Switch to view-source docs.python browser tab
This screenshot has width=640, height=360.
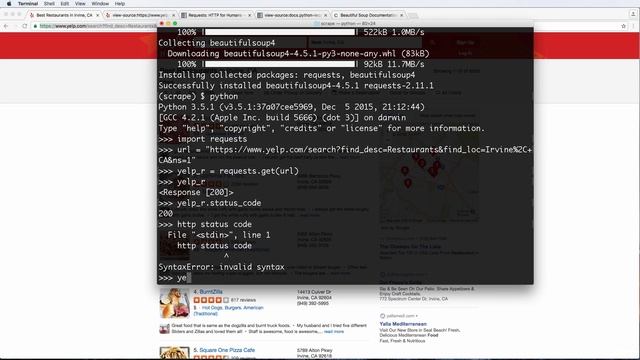(291, 15)
